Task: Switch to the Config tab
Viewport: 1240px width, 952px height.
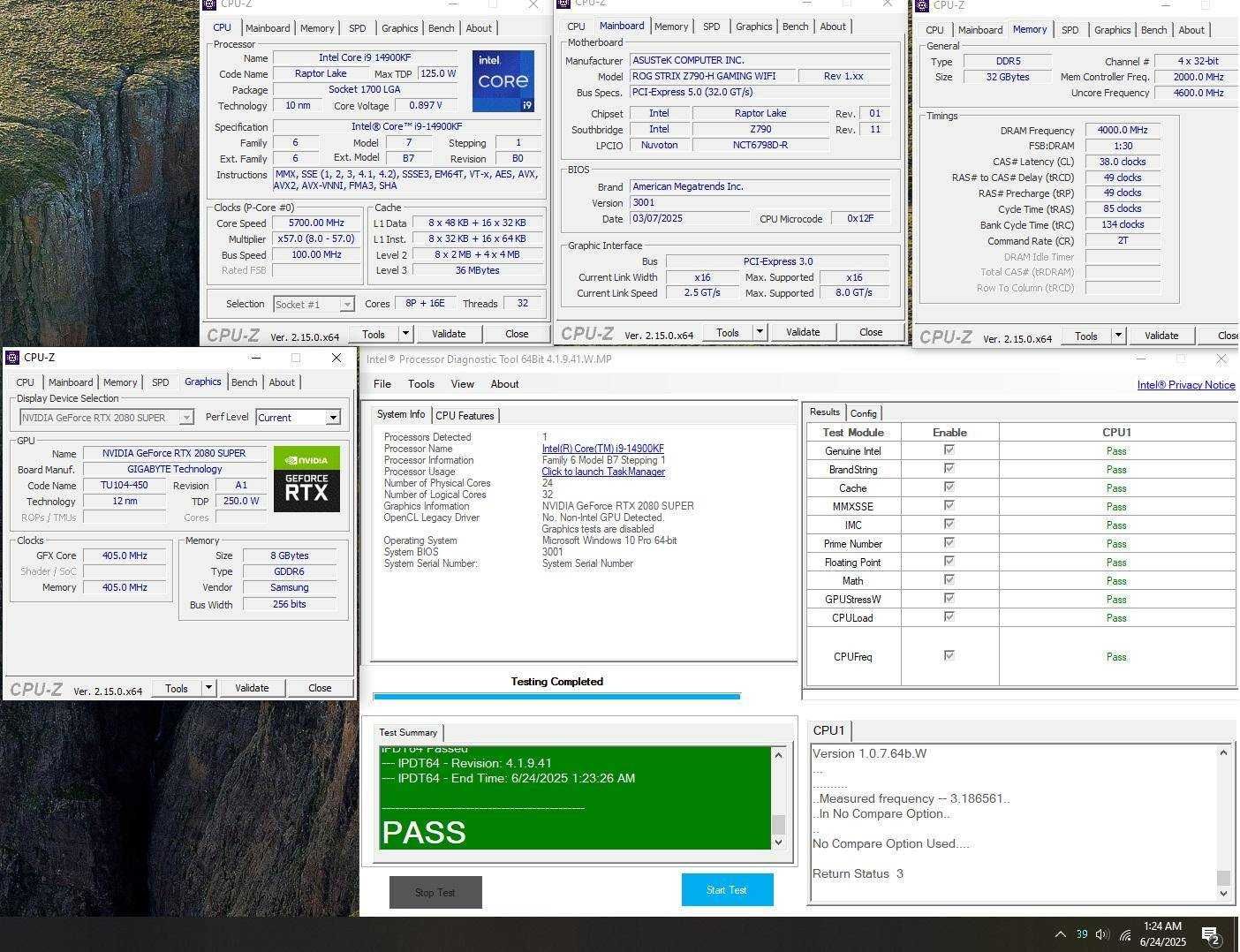Action: (864, 413)
